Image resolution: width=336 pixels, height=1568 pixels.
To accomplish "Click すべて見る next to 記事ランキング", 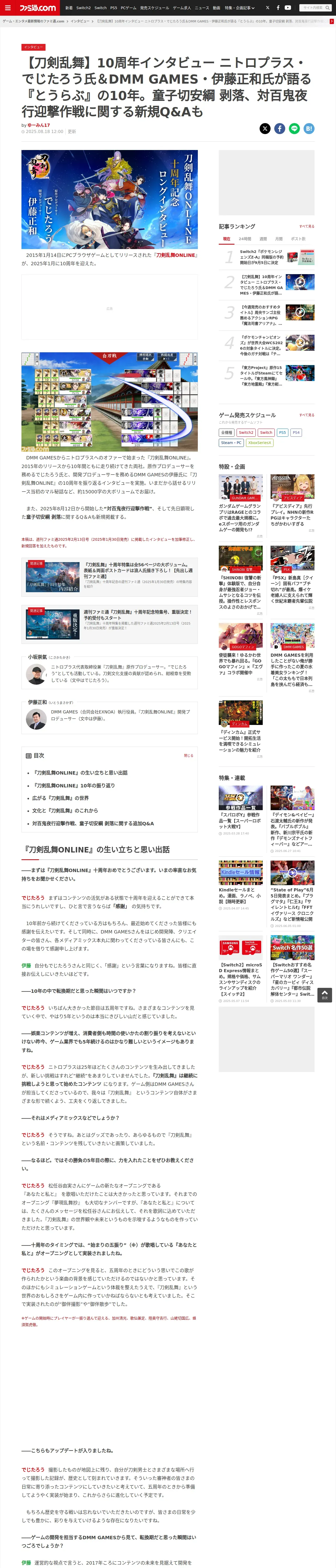I will point(307,226).
